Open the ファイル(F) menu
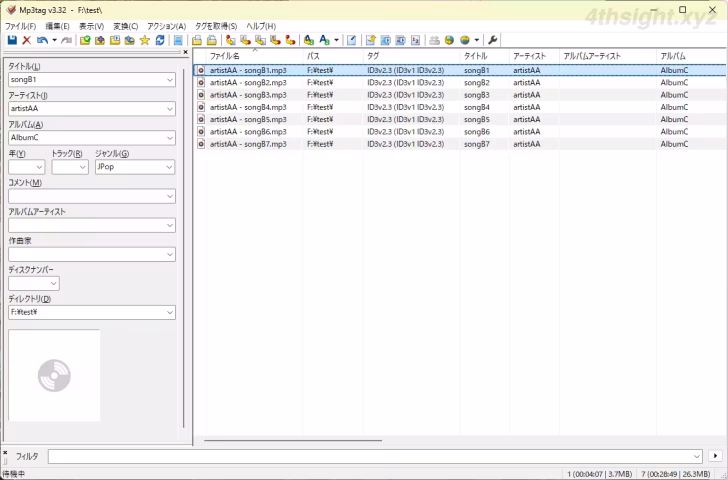This screenshot has width=728, height=480. [20, 25]
